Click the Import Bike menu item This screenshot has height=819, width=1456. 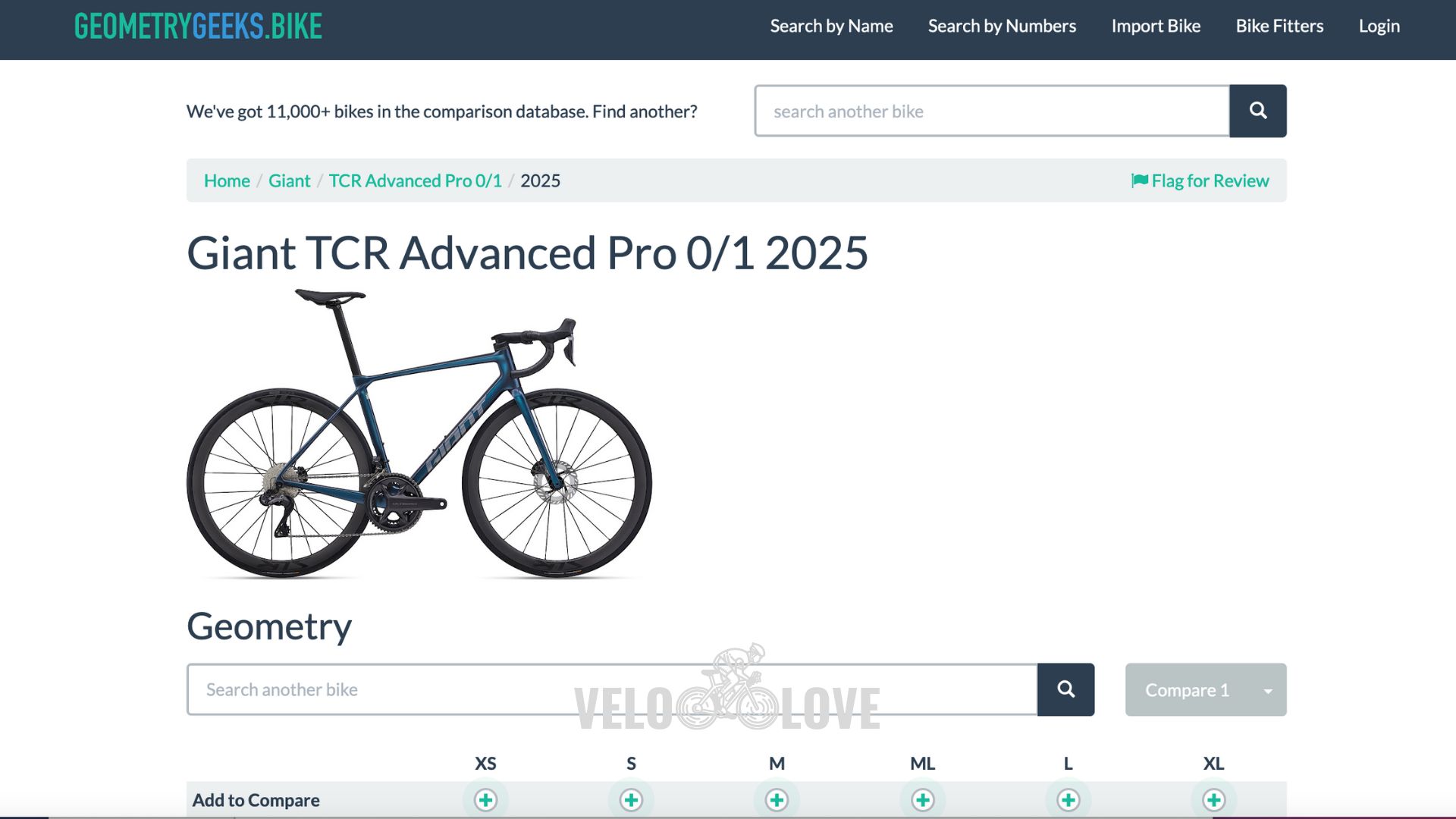1155,26
